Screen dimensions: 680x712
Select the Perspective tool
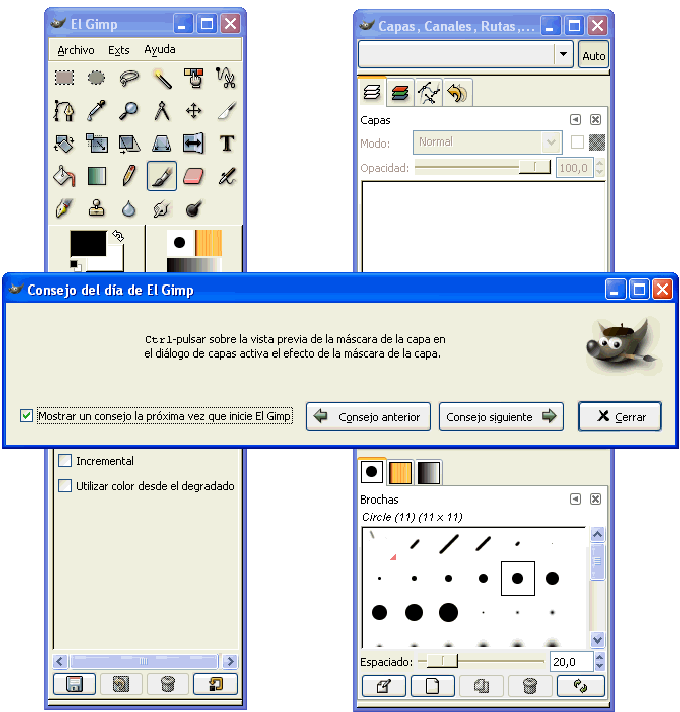(x=162, y=143)
